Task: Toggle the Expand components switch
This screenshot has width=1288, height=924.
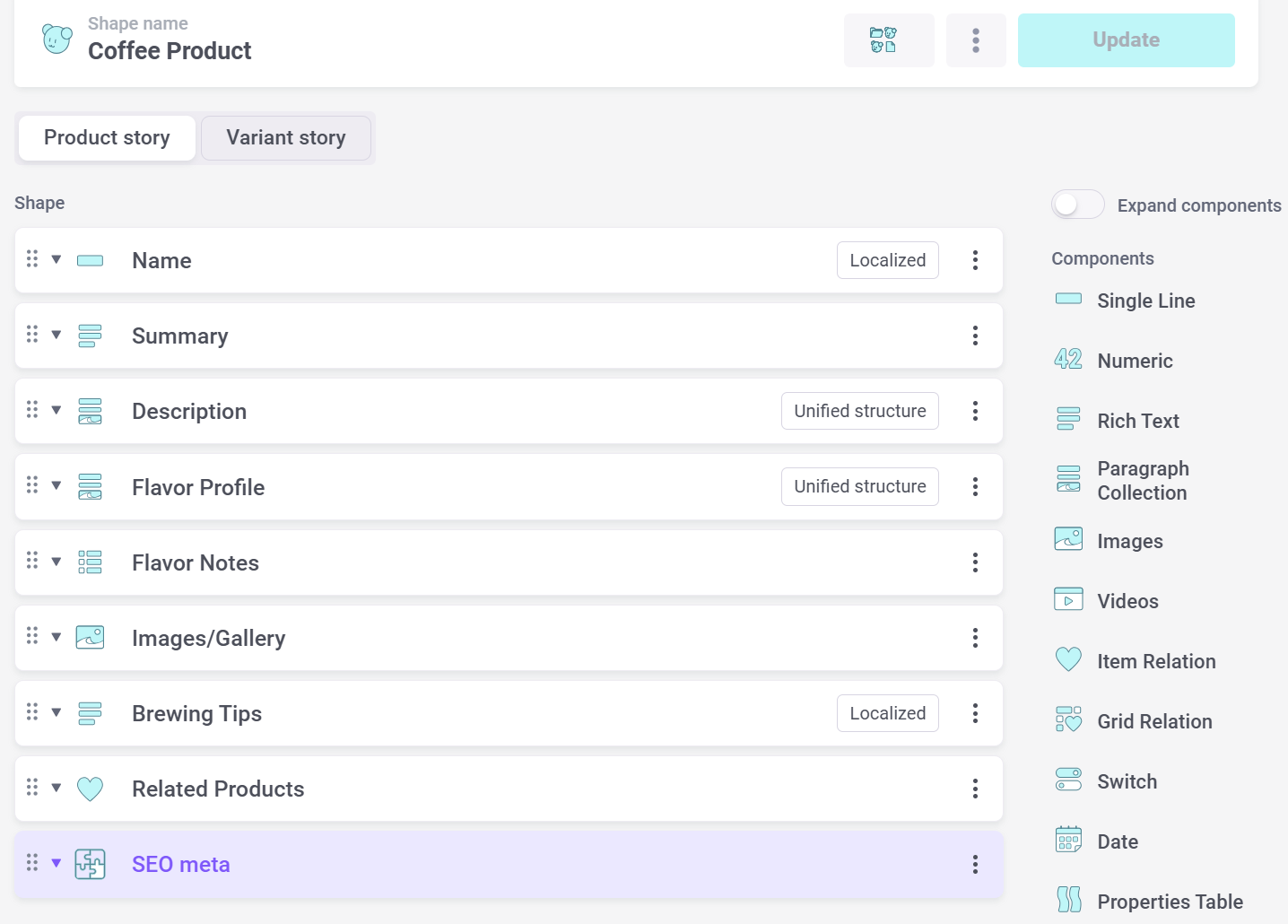Action: point(1077,205)
